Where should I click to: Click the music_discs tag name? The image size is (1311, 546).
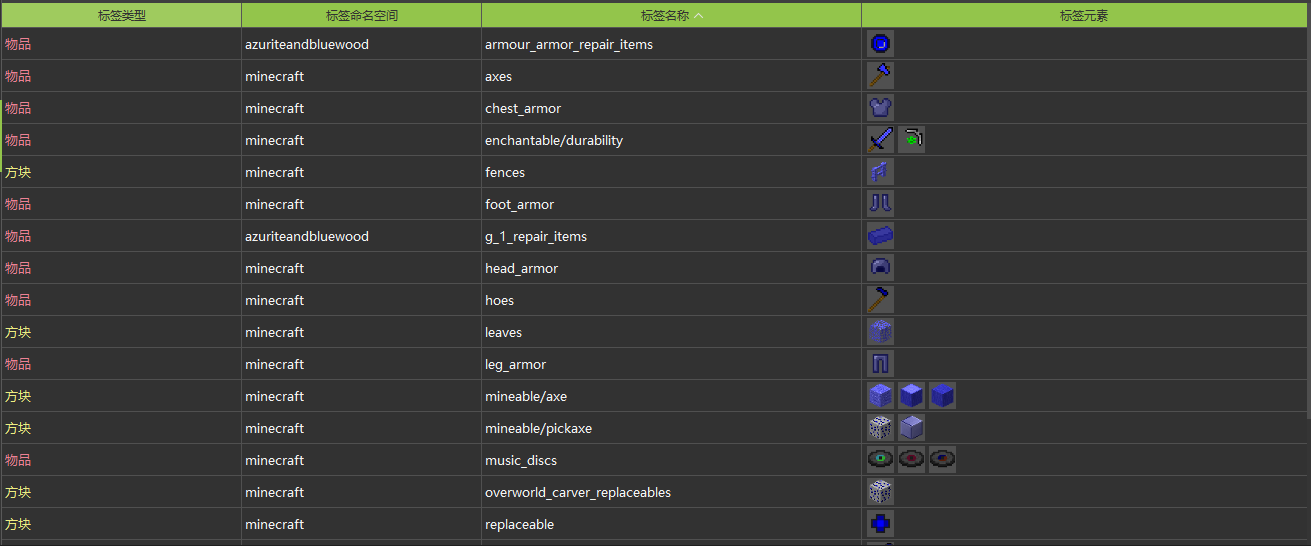point(521,460)
